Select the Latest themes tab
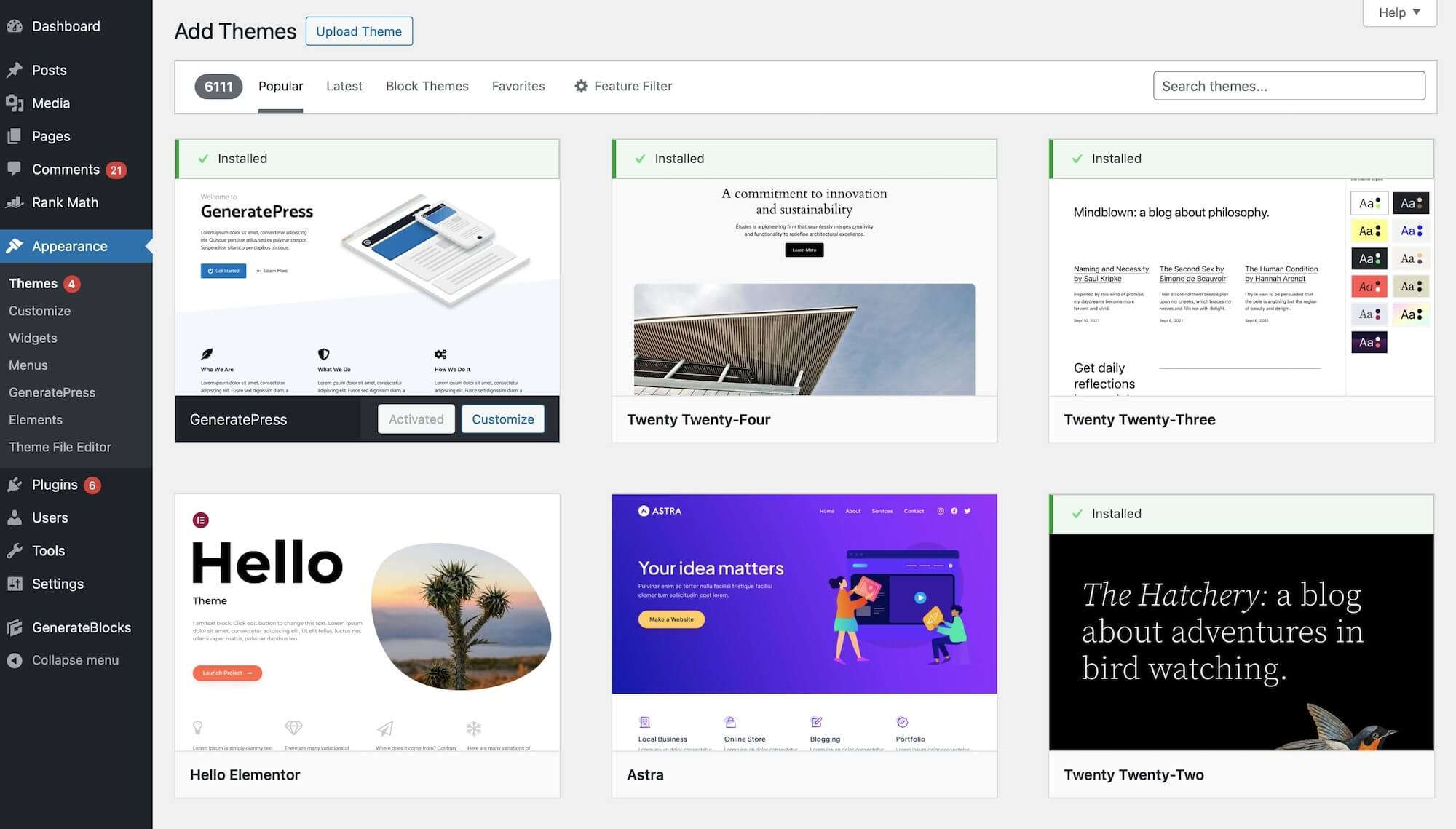This screenshot has width=1456, height=829. click(x=344, y=86)
